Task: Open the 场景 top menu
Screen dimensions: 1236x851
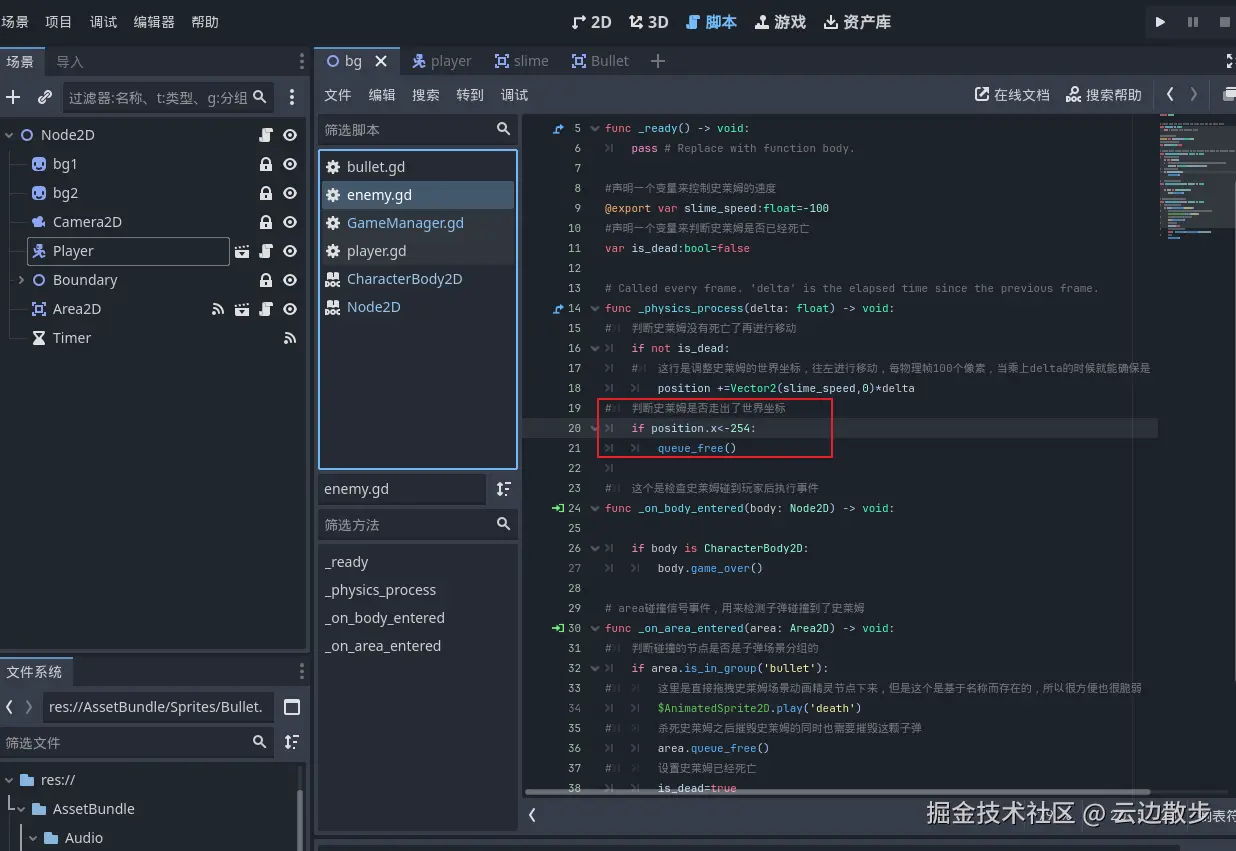Action: point(15,21)
